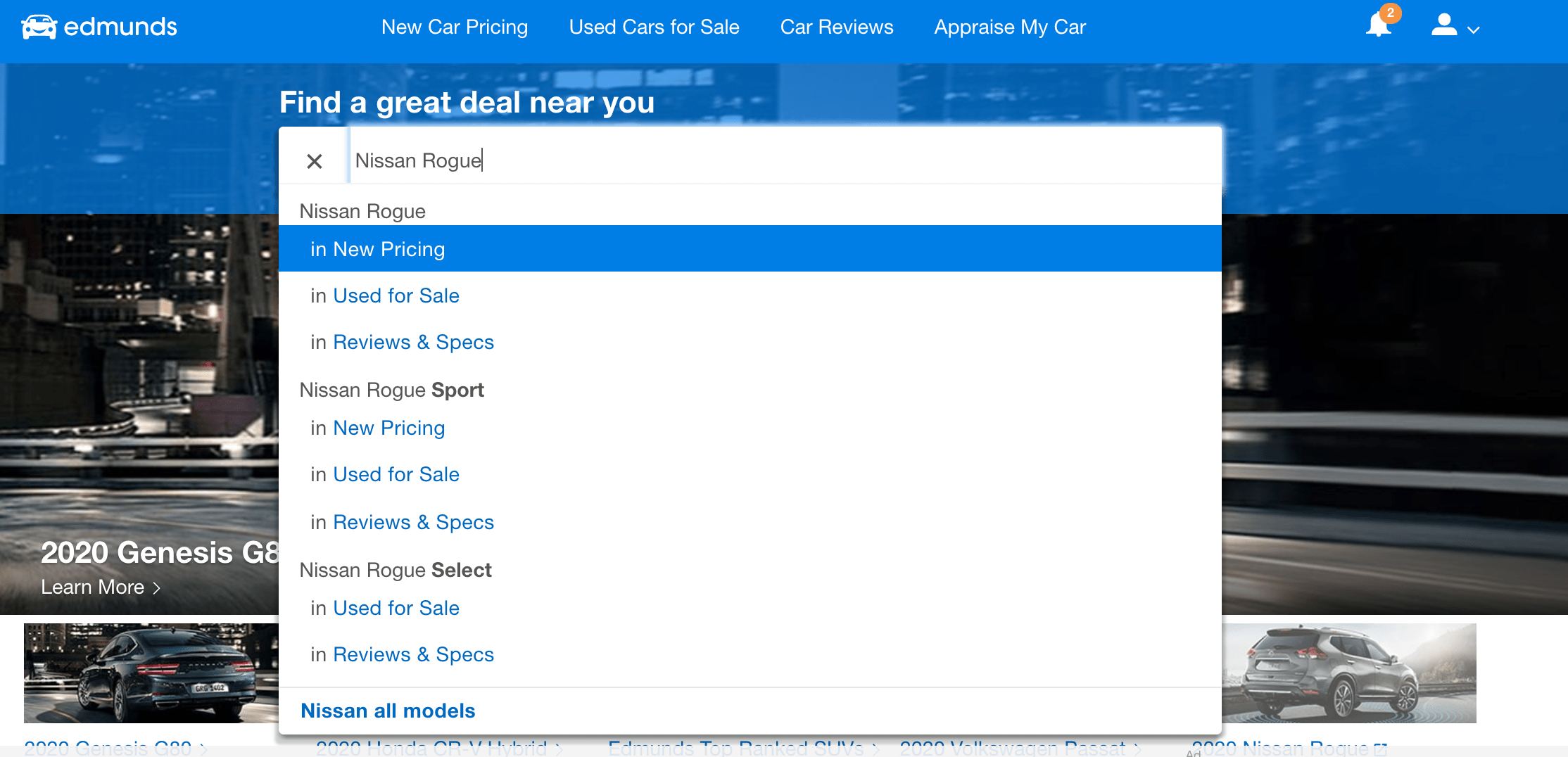Click the arrow next to Learn More
This screenshot has width=1568, height=757.
(158, 587)
